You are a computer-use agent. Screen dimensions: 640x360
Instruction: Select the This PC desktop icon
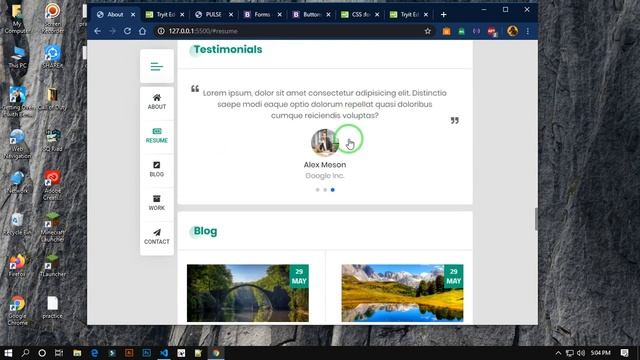17,57
